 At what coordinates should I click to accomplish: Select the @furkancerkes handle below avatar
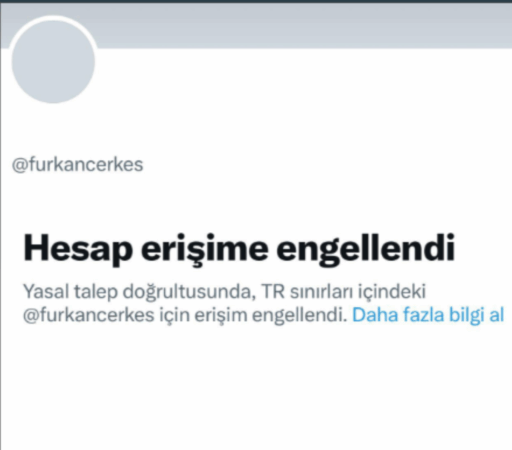click(77, 164)
